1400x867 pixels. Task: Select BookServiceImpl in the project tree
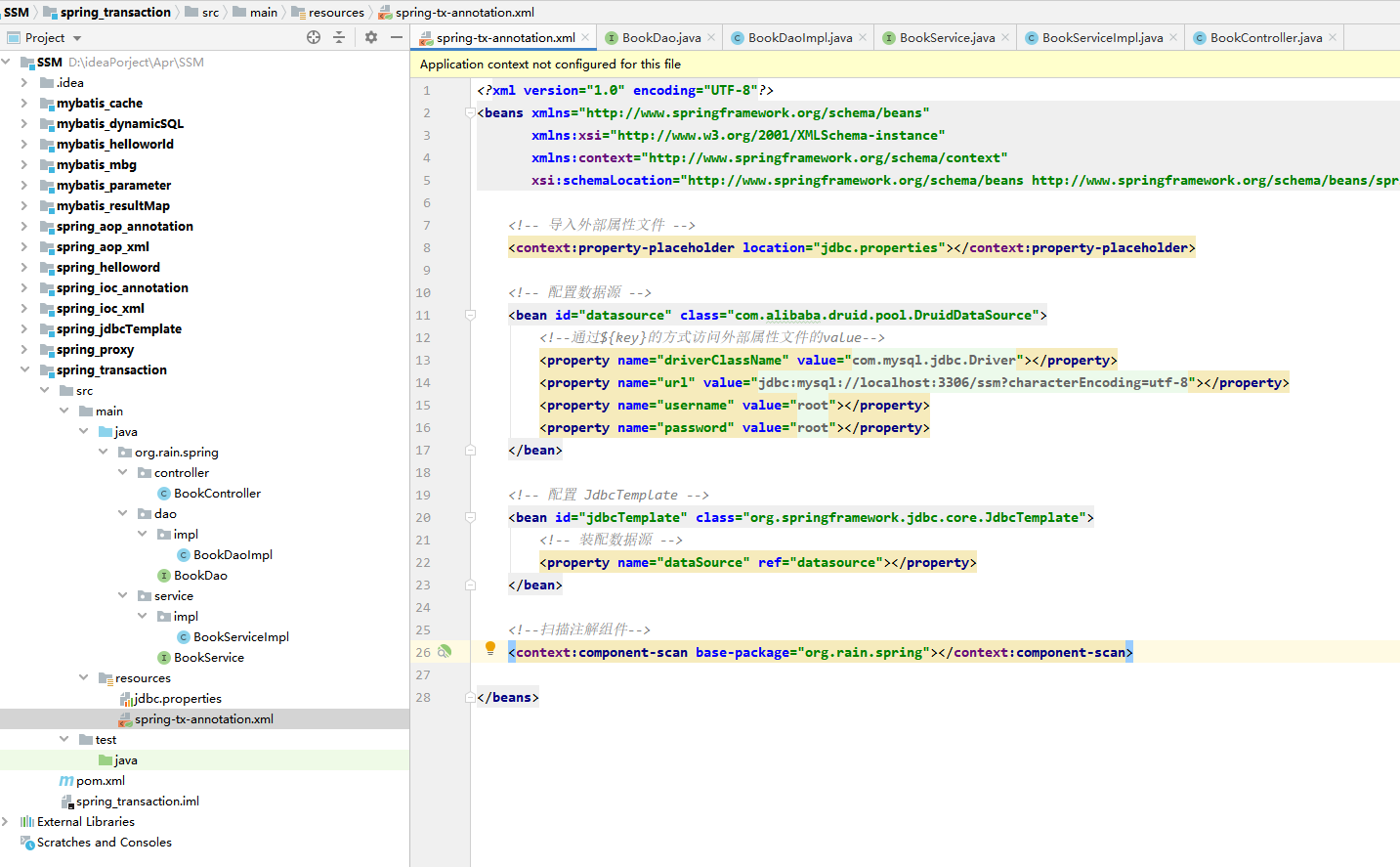point(241,636)
